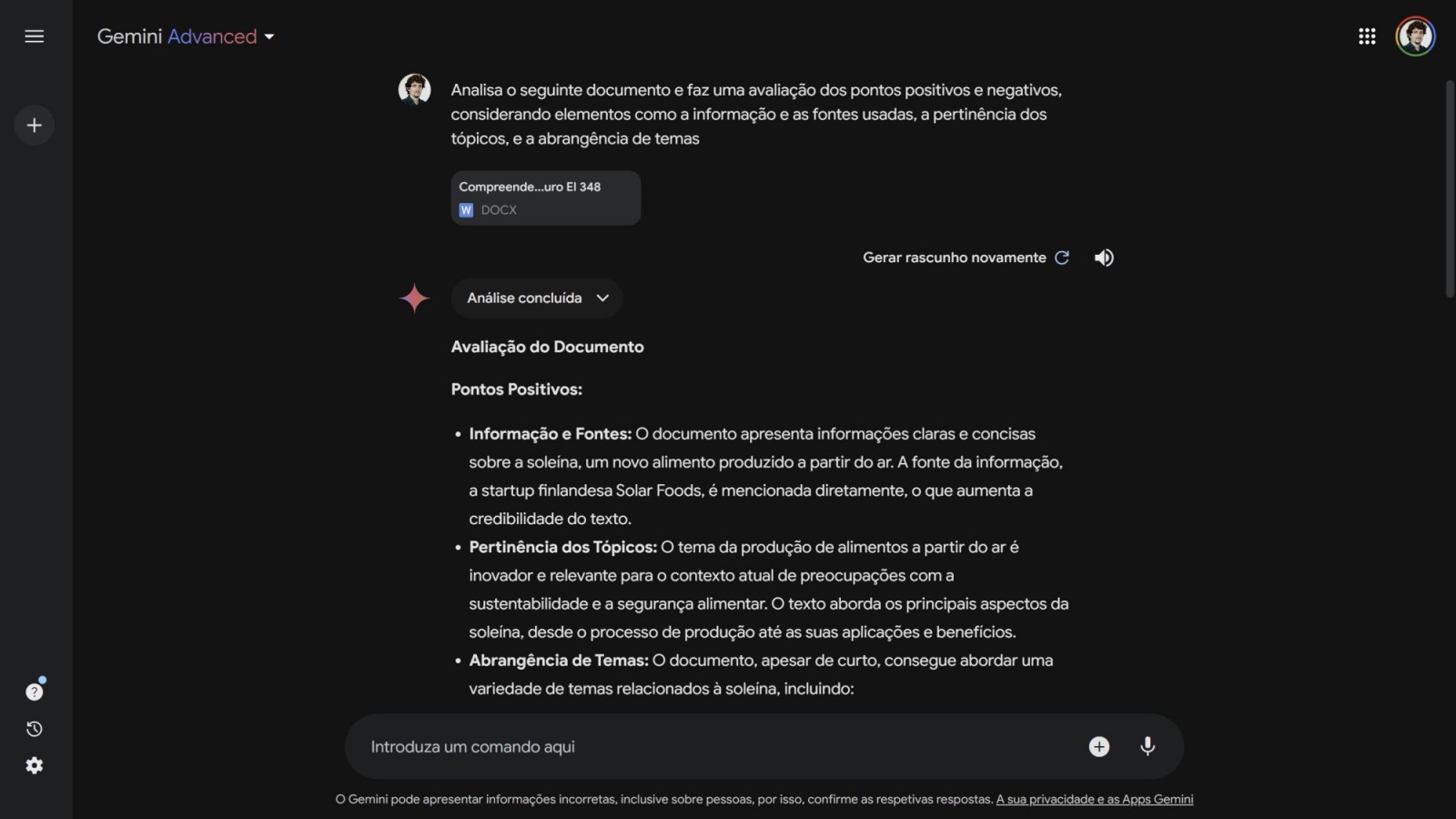1456x819 pixels.
Task: Open the settings gear icon
Action: click(35, 766)
